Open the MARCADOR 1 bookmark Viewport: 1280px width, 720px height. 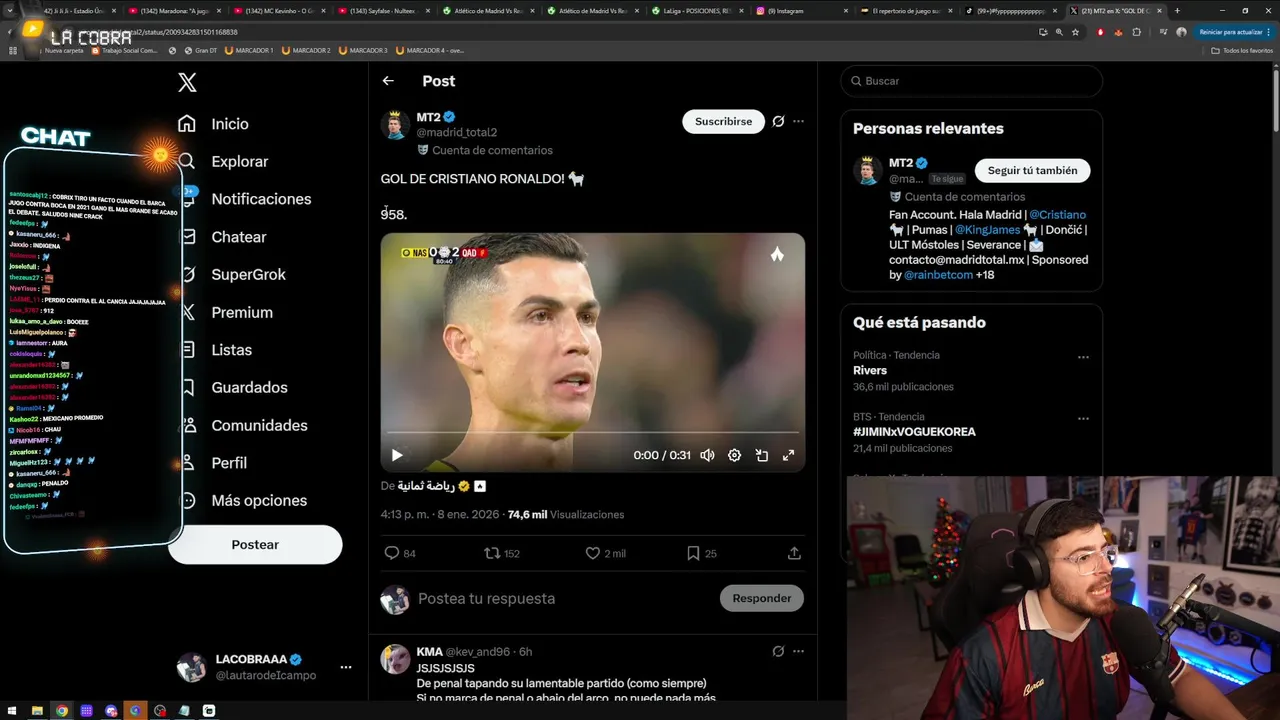(x=249, y=50)
